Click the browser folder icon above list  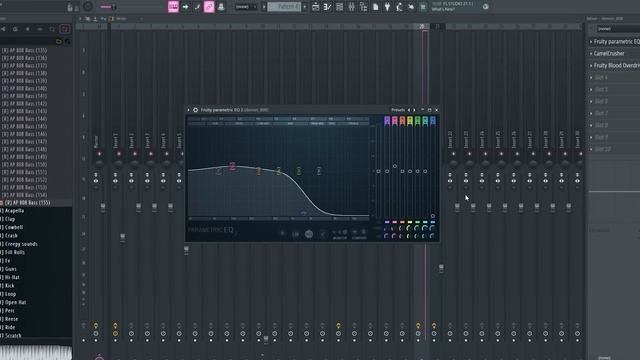tap(59, 41)
